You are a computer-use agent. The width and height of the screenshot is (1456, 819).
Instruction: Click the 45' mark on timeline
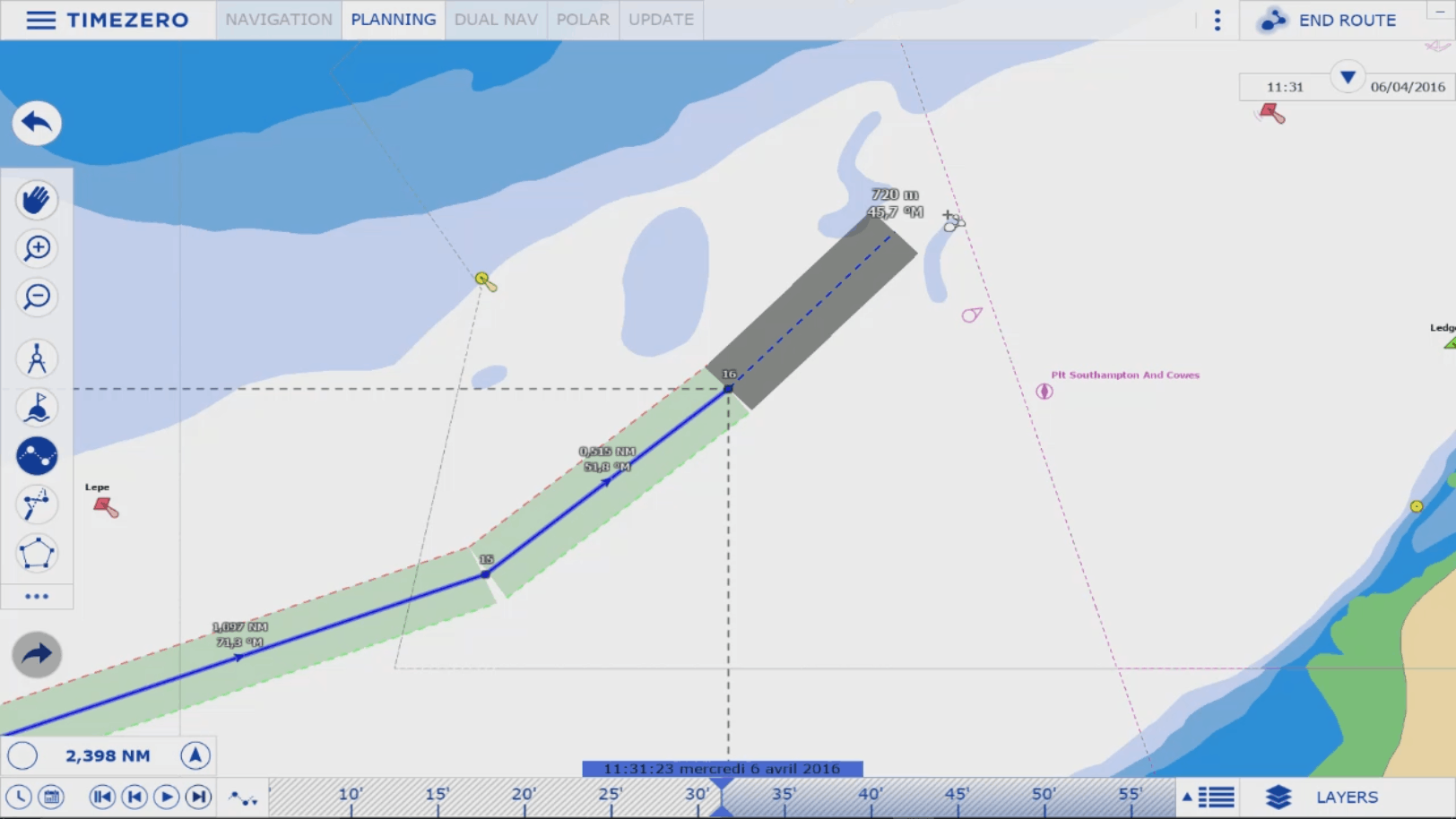point(957,796)
